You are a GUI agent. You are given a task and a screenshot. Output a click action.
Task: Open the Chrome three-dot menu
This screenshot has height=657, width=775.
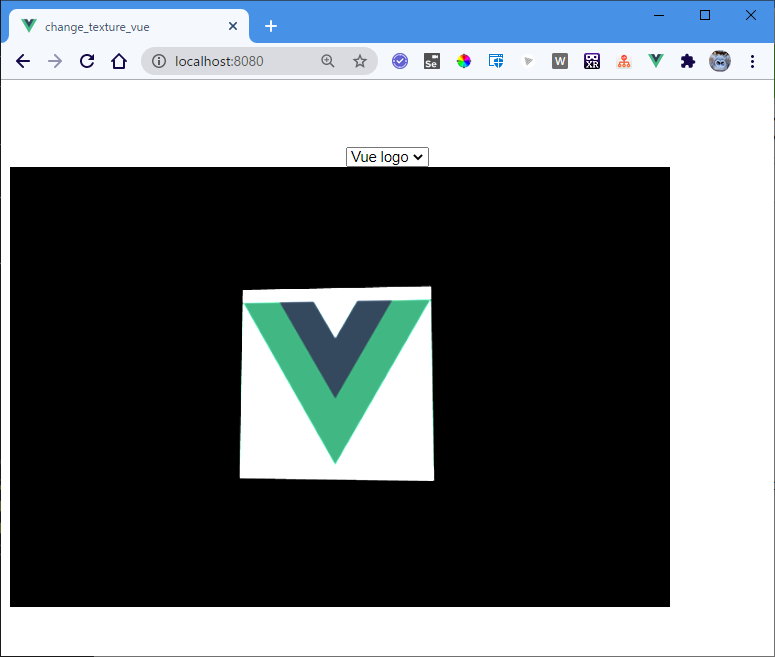(x=752, y=61)
